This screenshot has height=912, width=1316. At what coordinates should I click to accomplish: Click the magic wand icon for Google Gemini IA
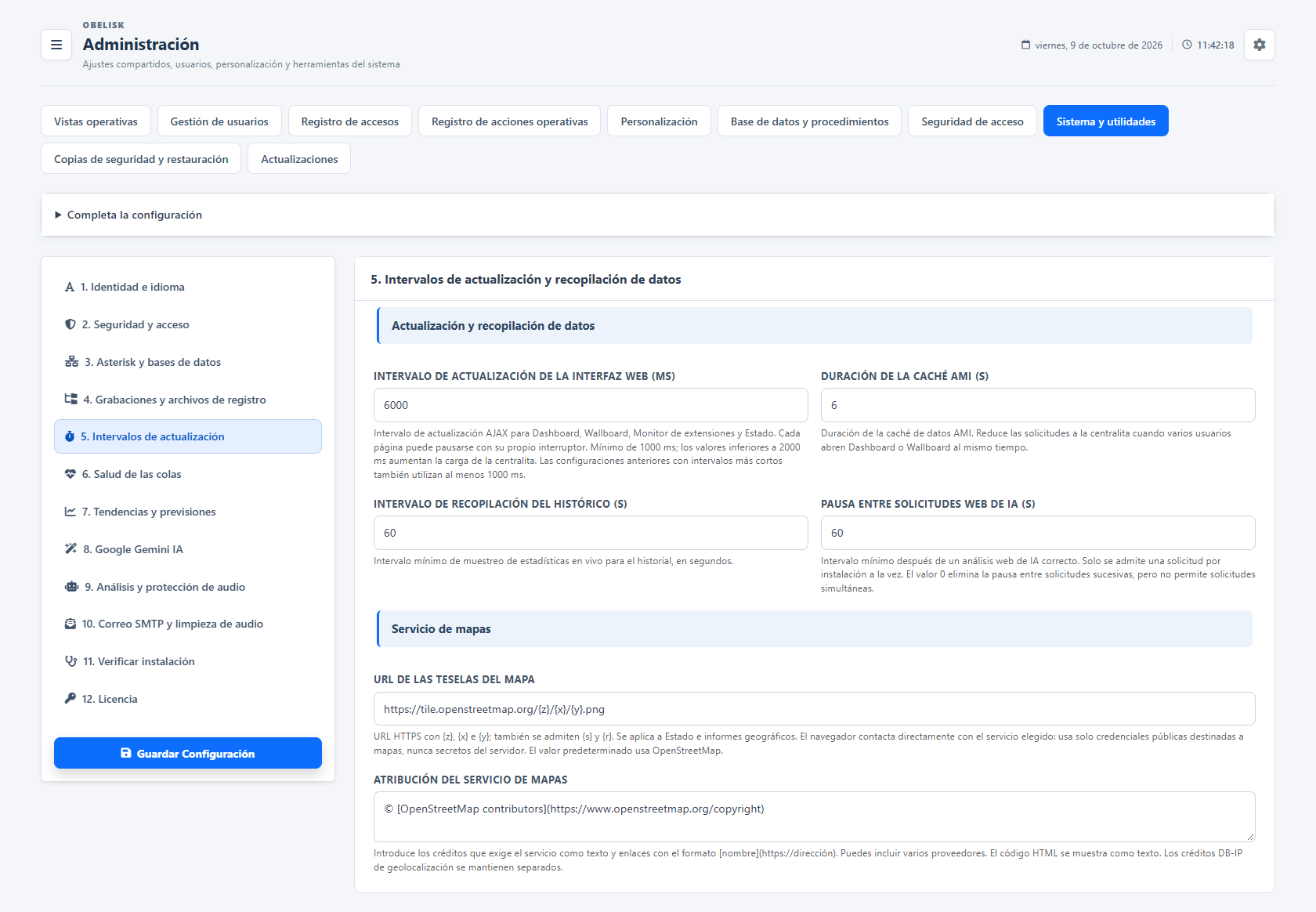point(70,549)
